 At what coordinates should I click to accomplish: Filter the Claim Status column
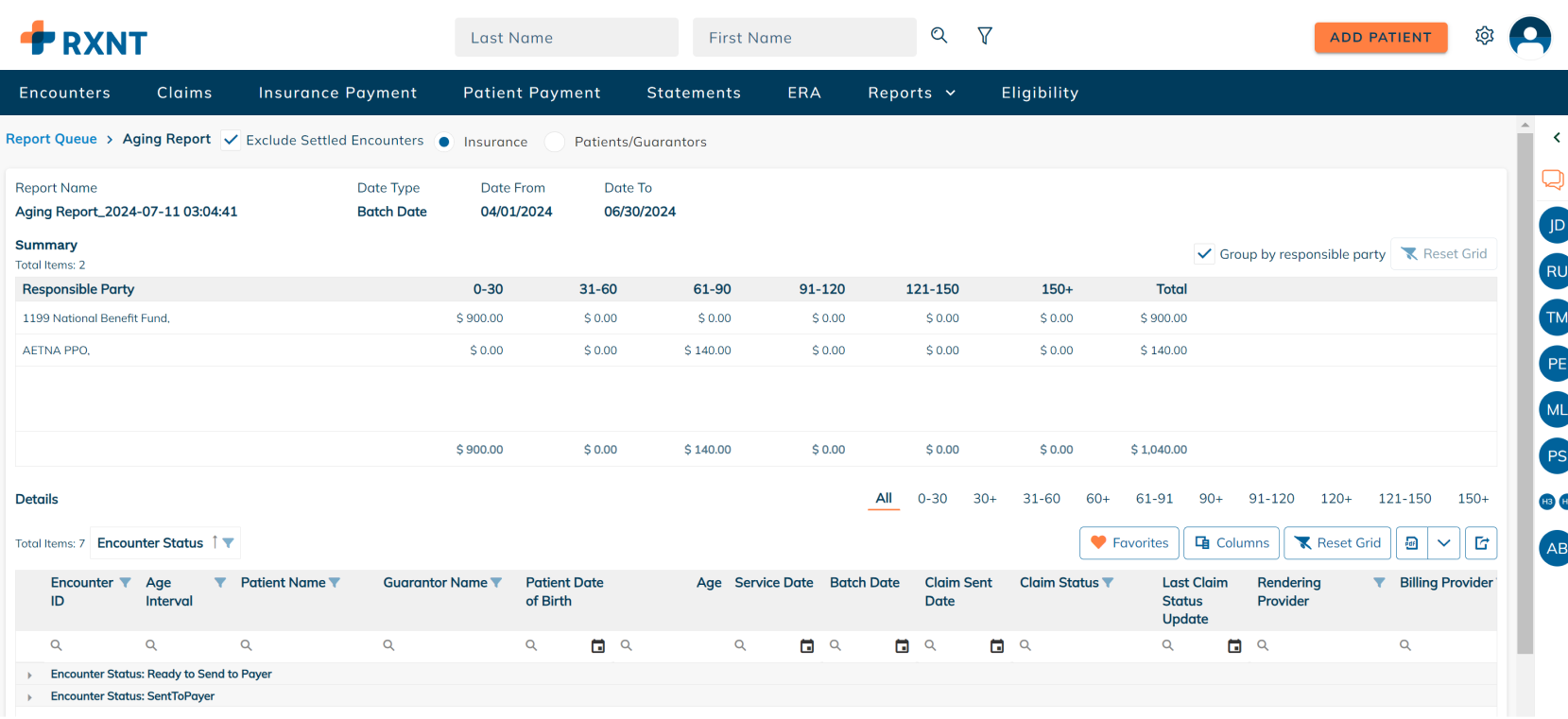1108,583
